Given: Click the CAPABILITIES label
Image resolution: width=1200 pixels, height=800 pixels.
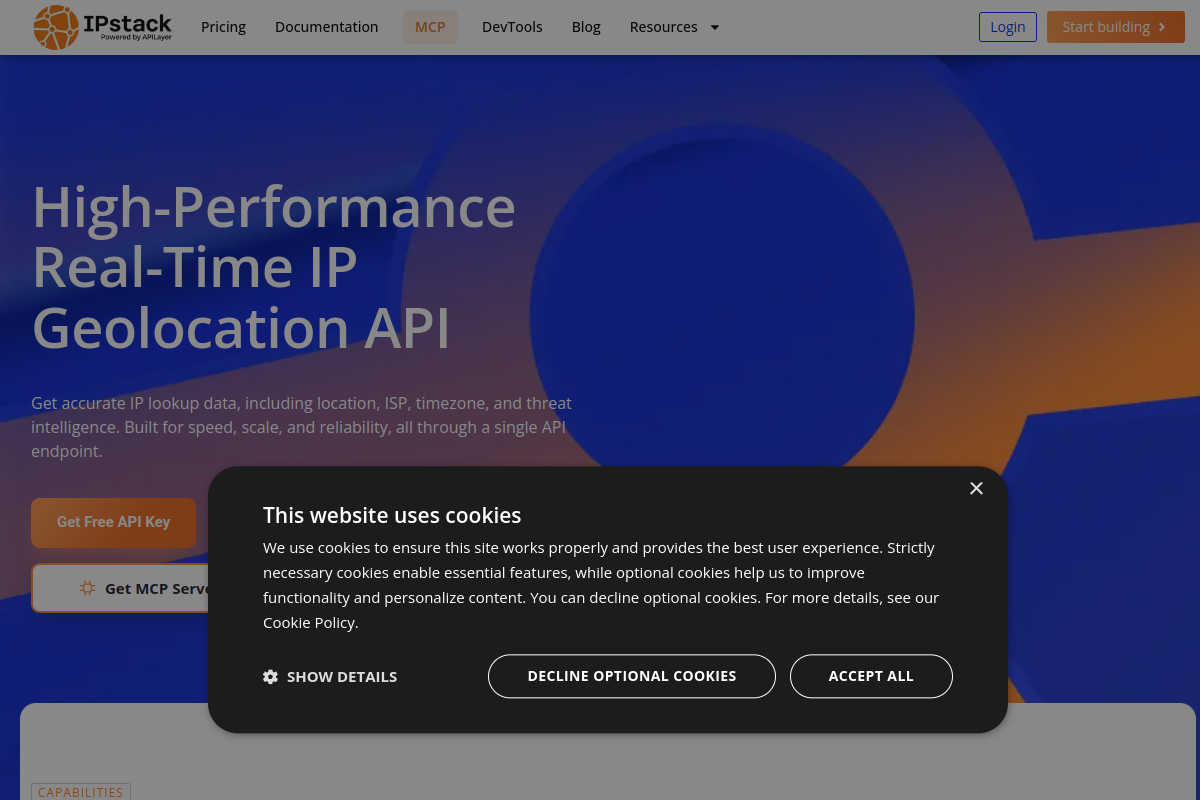Looking at the screenshot, I should tap(81, 792).
